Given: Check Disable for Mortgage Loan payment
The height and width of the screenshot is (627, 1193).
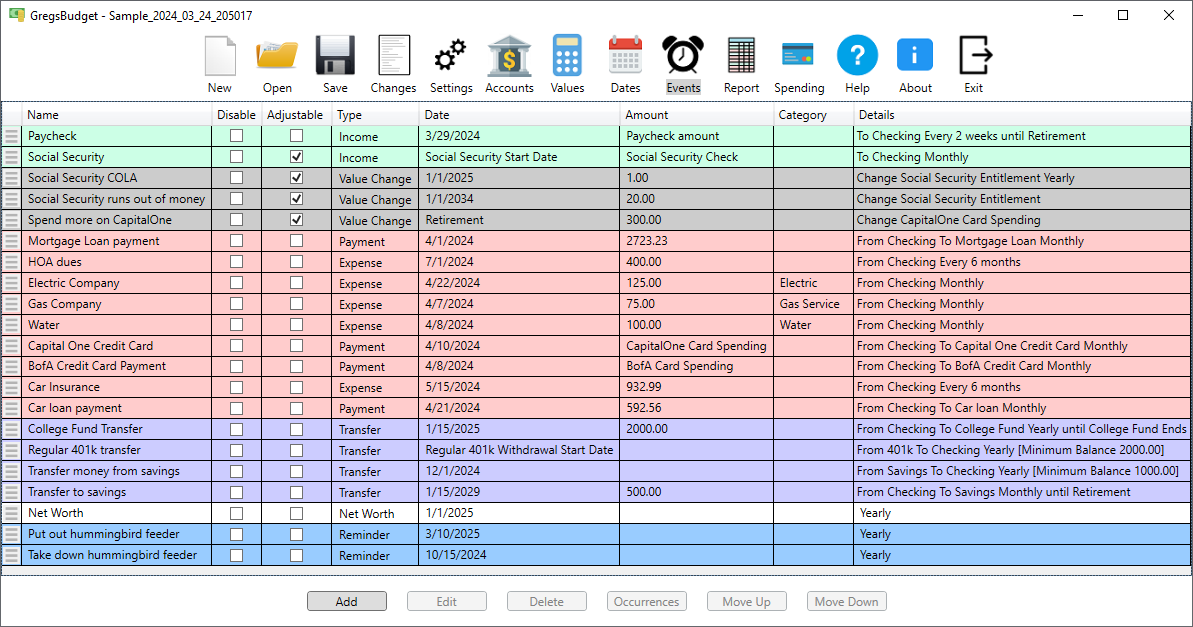Looking at the screenshot, I should (237, 240).
